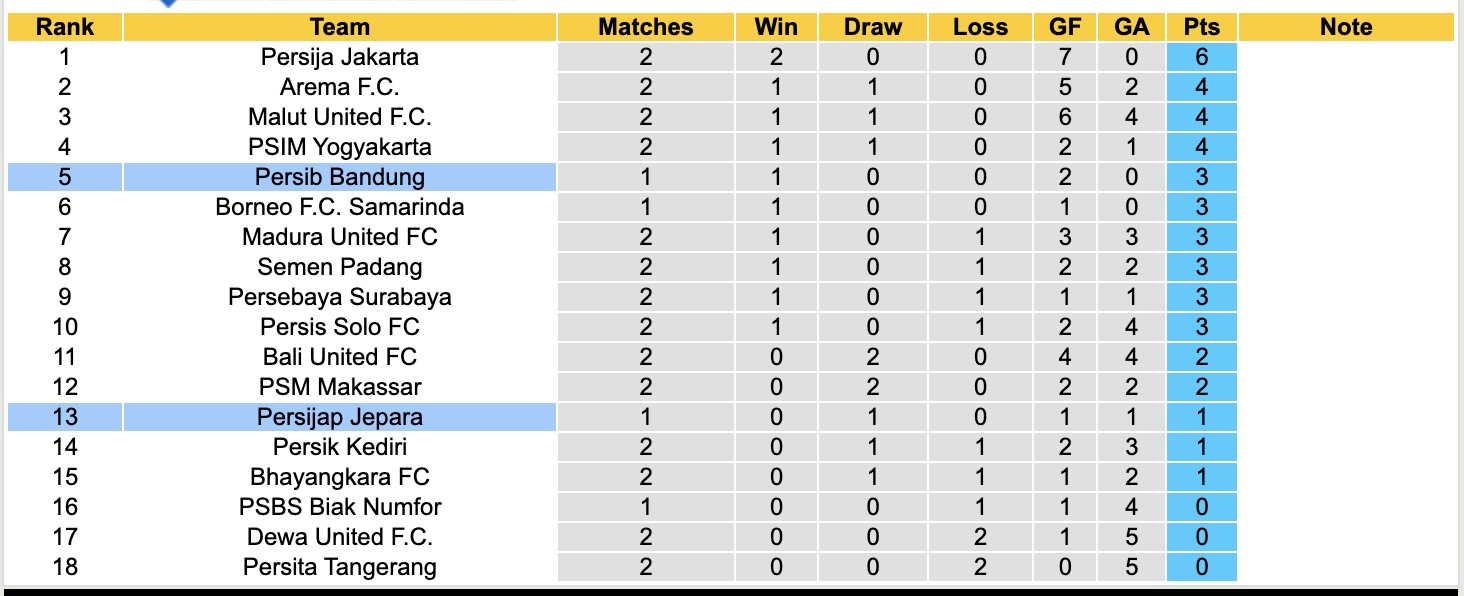Screen dimensions: 1464x596
Task: Click the Rank column header
Action: (x=65, y=27)
